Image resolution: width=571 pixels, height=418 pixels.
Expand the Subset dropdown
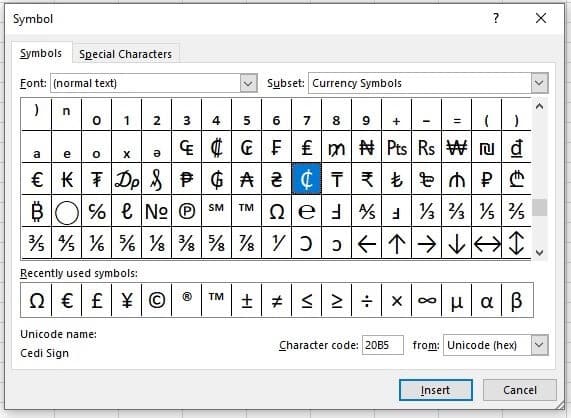coord(539,83)
